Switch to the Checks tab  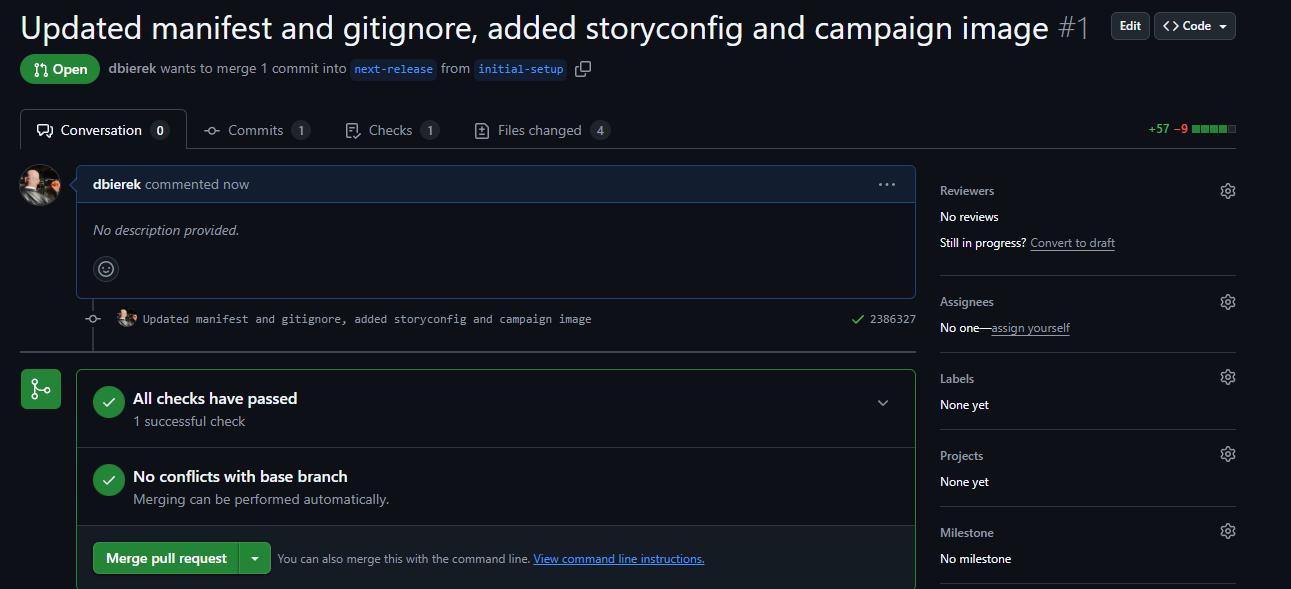point(392,130)
